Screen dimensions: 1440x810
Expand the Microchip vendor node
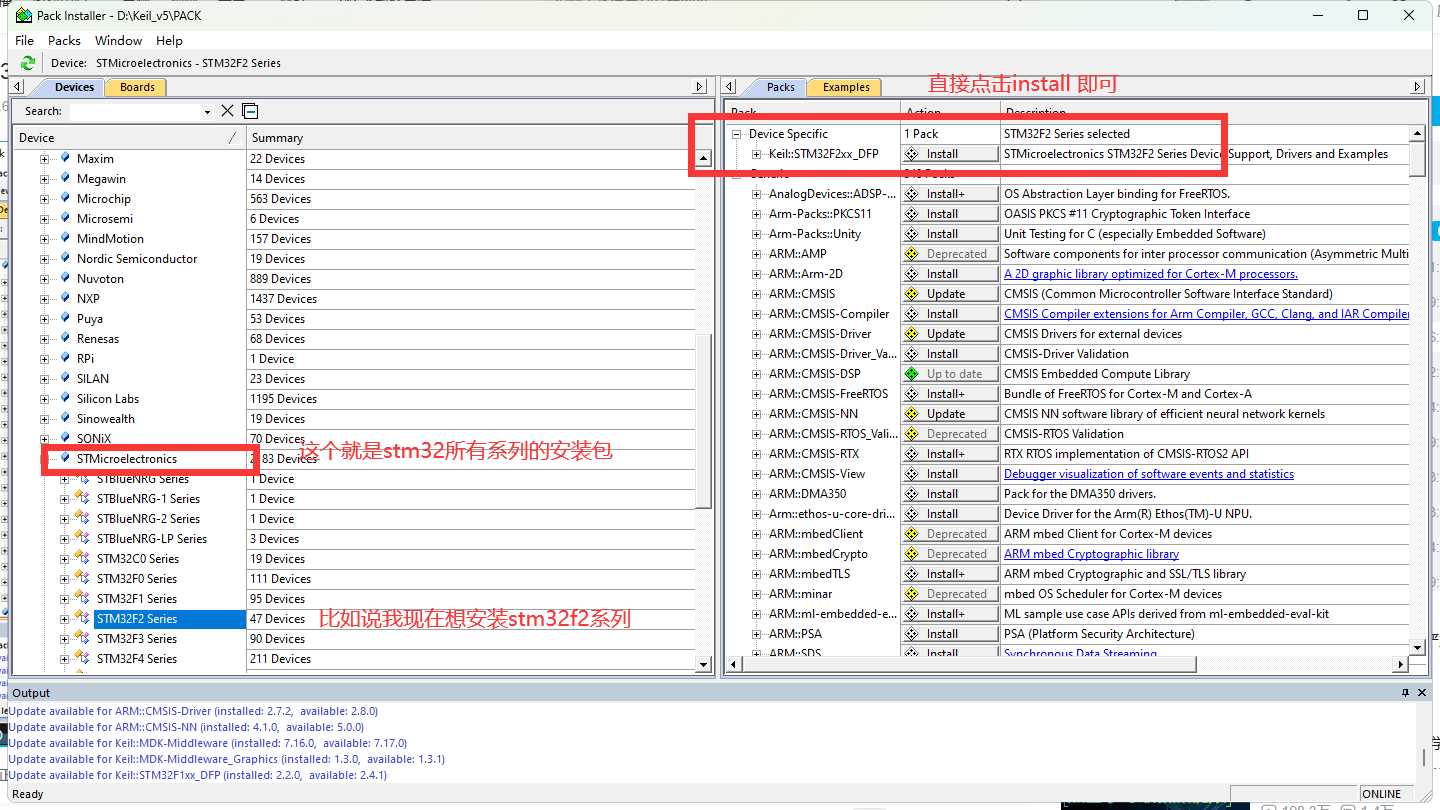coord(45,198)
